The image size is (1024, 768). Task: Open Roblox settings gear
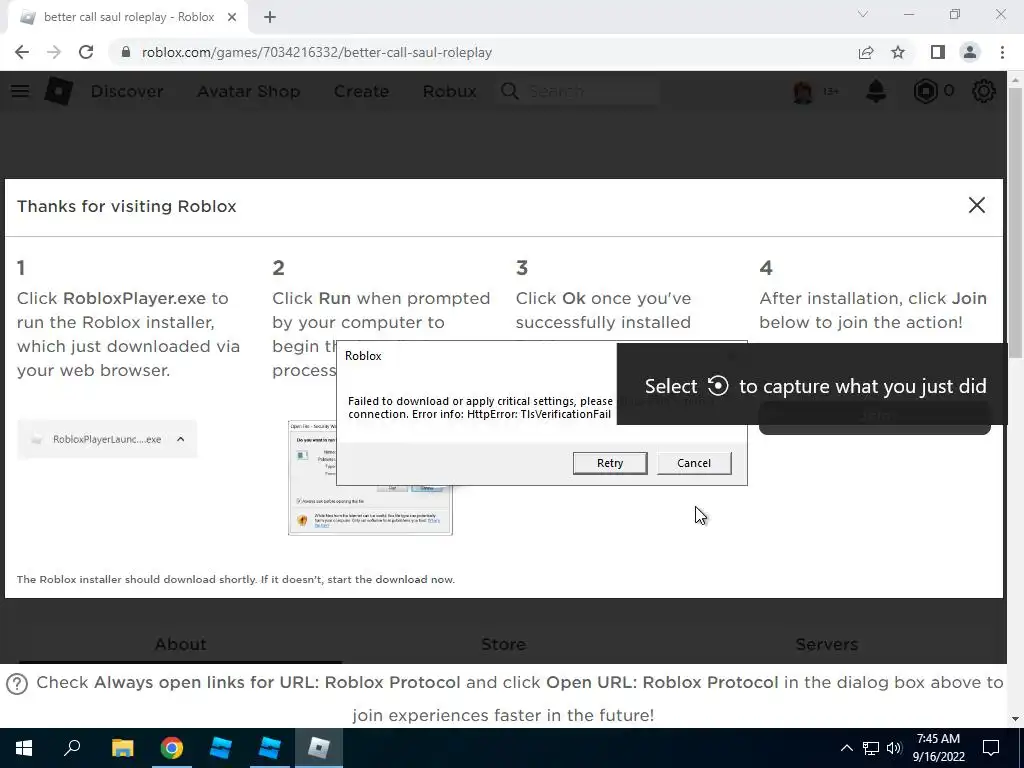click(984, 91)
